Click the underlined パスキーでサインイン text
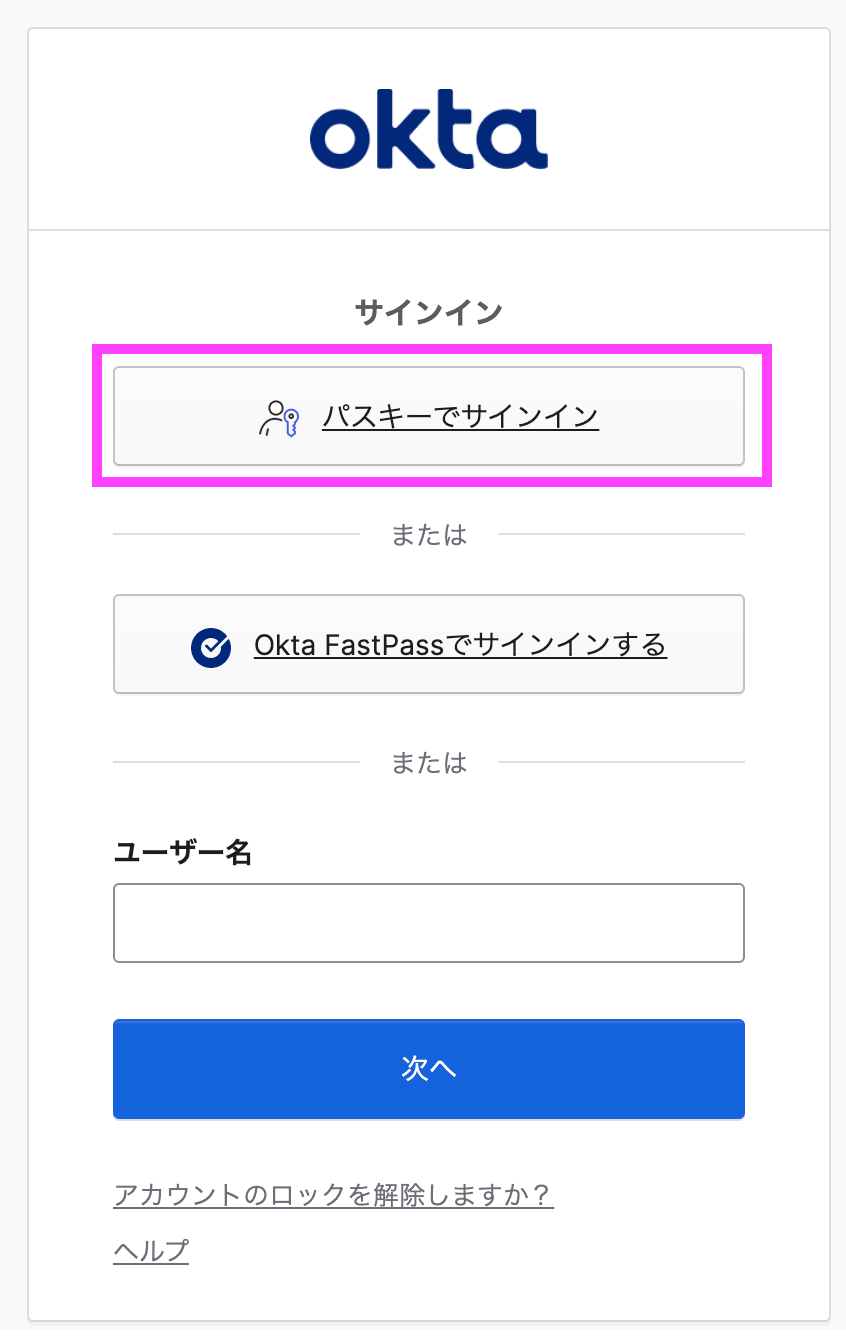 460,416
